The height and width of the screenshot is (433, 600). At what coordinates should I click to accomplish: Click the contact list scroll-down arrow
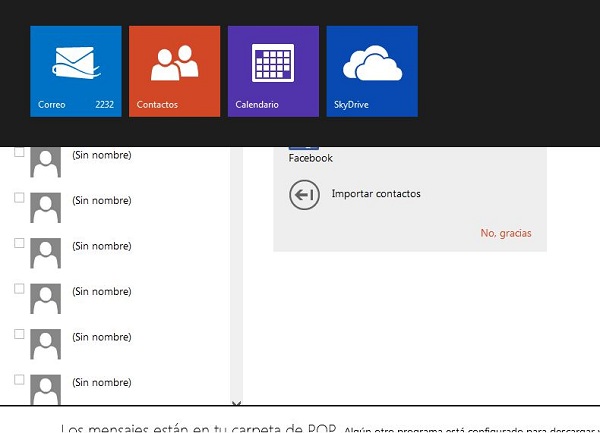pyautogui.click(x=236, y=404)
